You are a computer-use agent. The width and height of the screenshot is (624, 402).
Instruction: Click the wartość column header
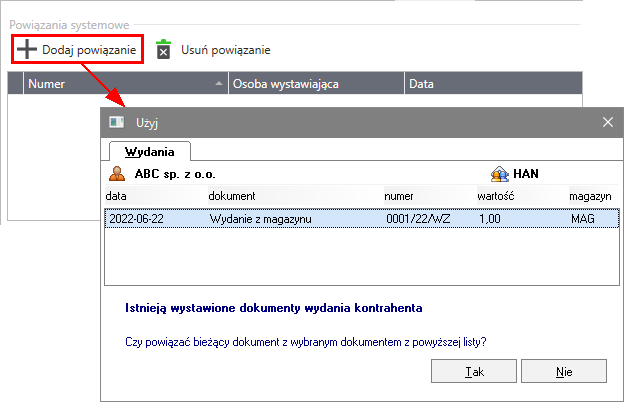[x=496, y=196]
